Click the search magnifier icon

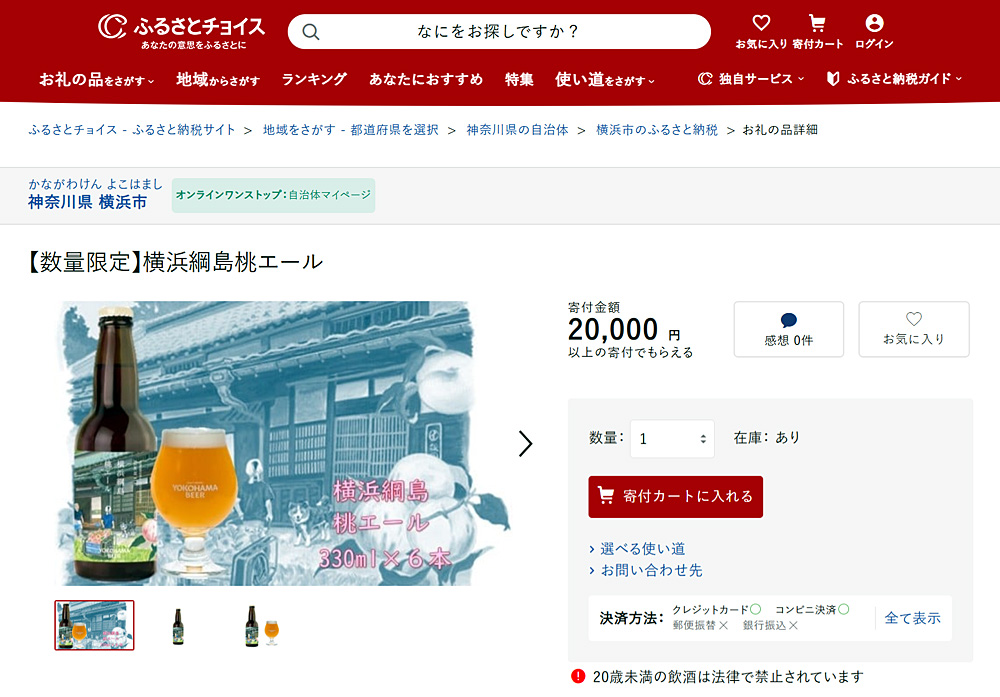click(x=311, y=32)
